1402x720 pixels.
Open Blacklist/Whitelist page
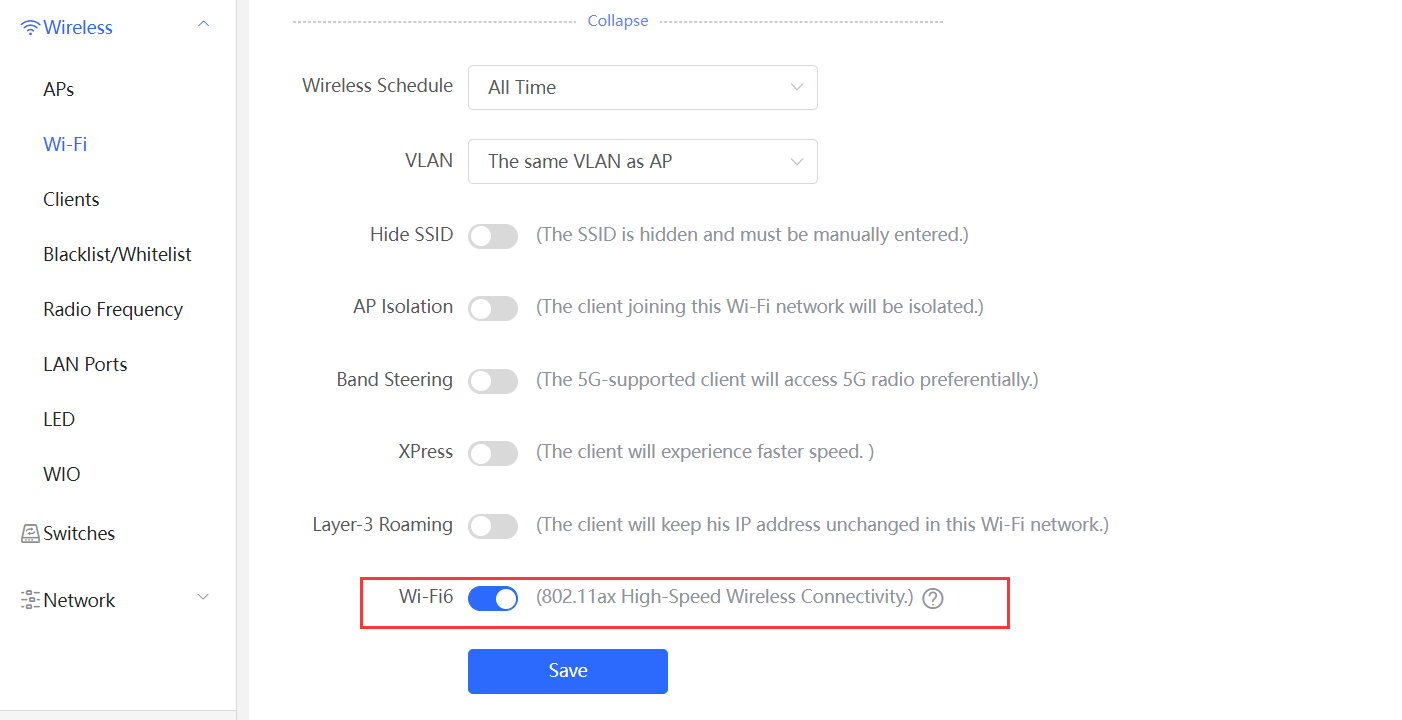point(117,255)
